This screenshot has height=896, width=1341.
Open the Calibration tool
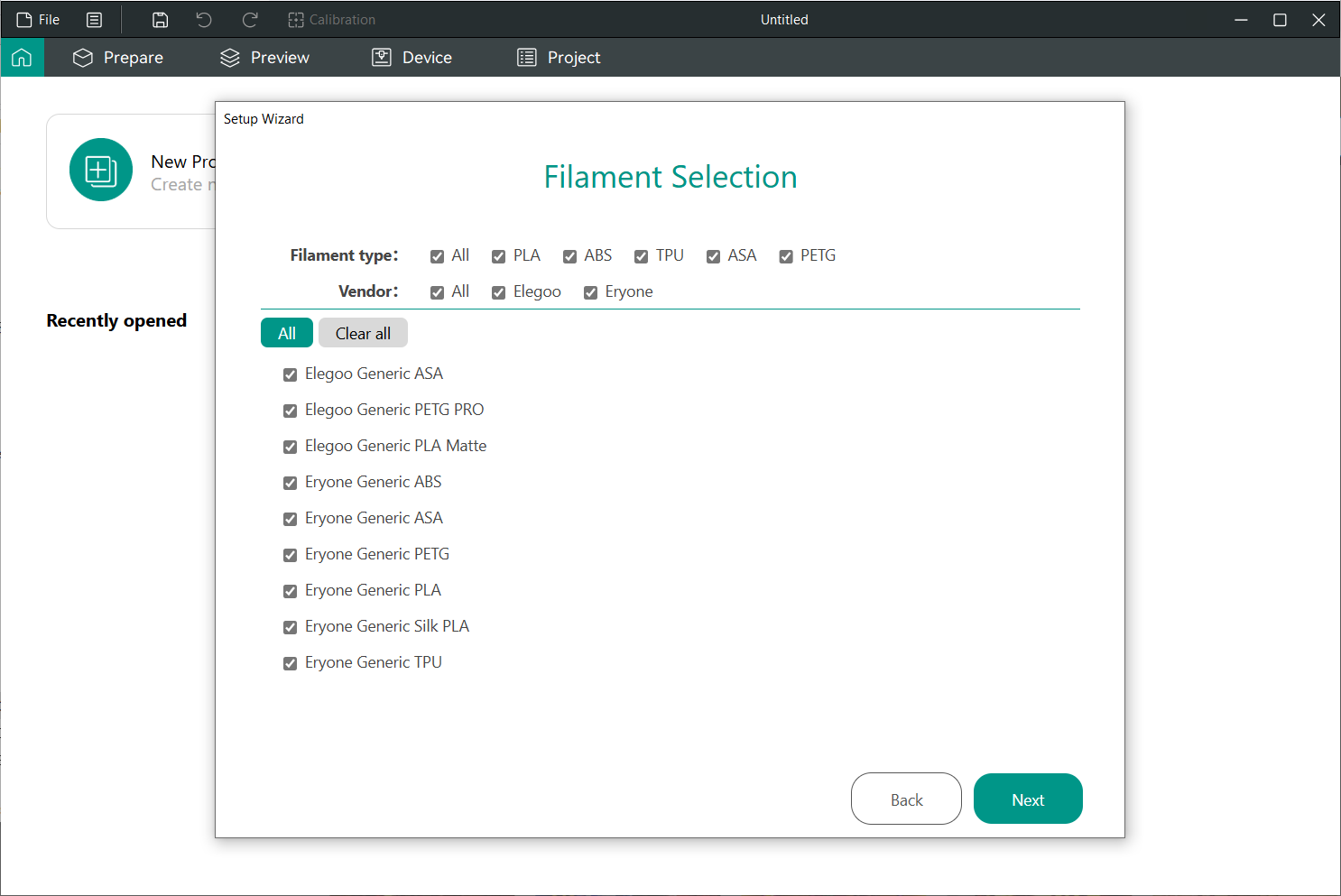pyautogui.click(x=331, y=20)
